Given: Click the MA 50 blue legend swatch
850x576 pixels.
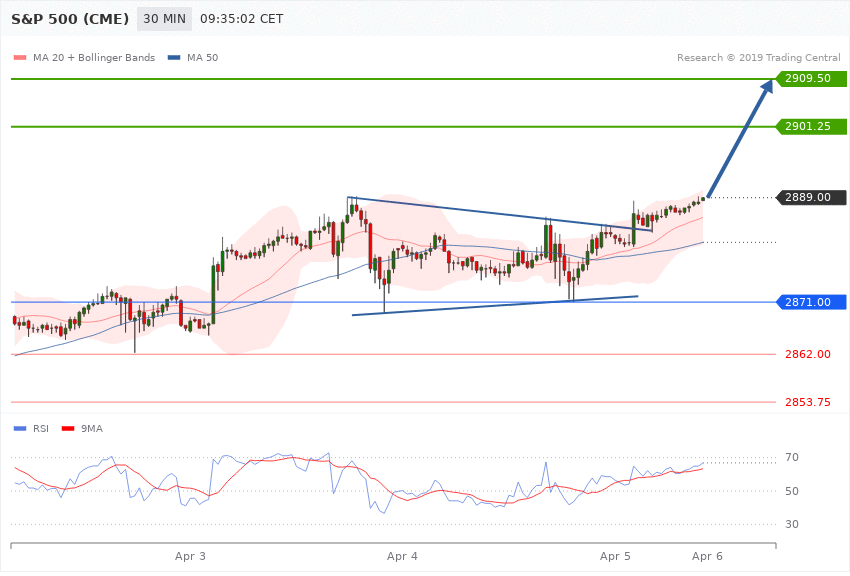Looking at the screenshot, I should coord(174,57).
